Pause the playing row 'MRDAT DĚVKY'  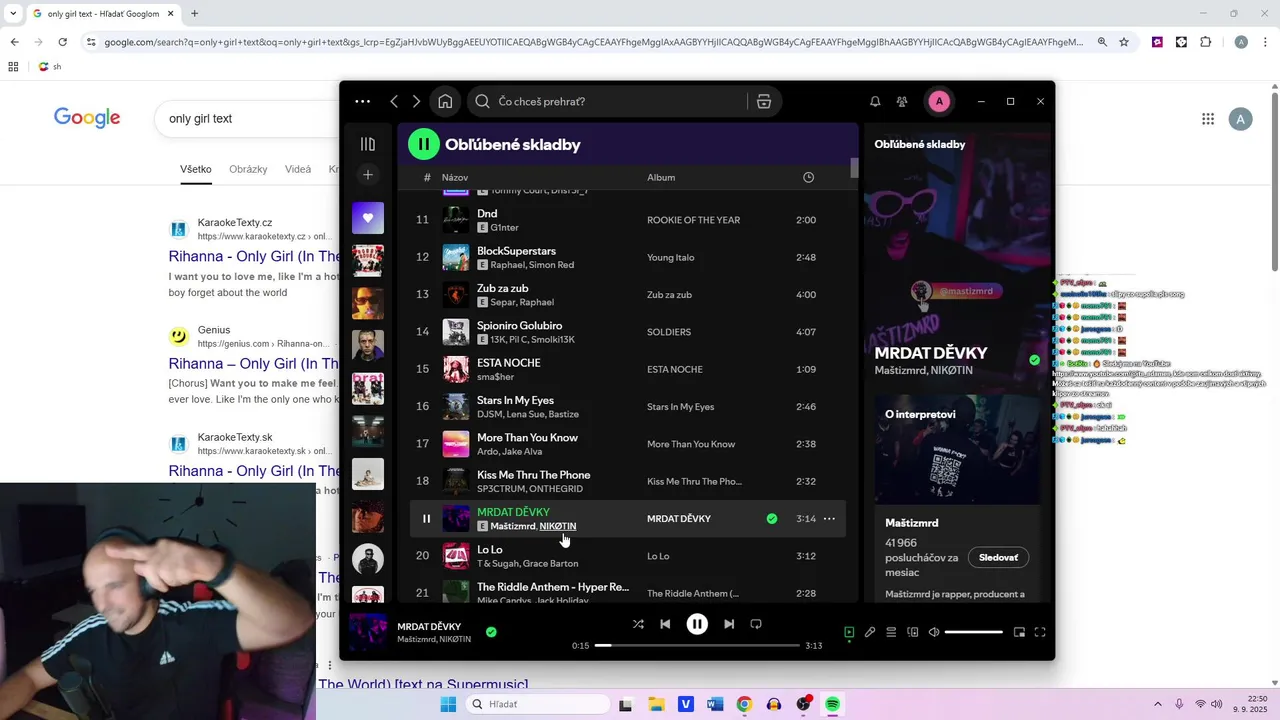tap(426, 519)
